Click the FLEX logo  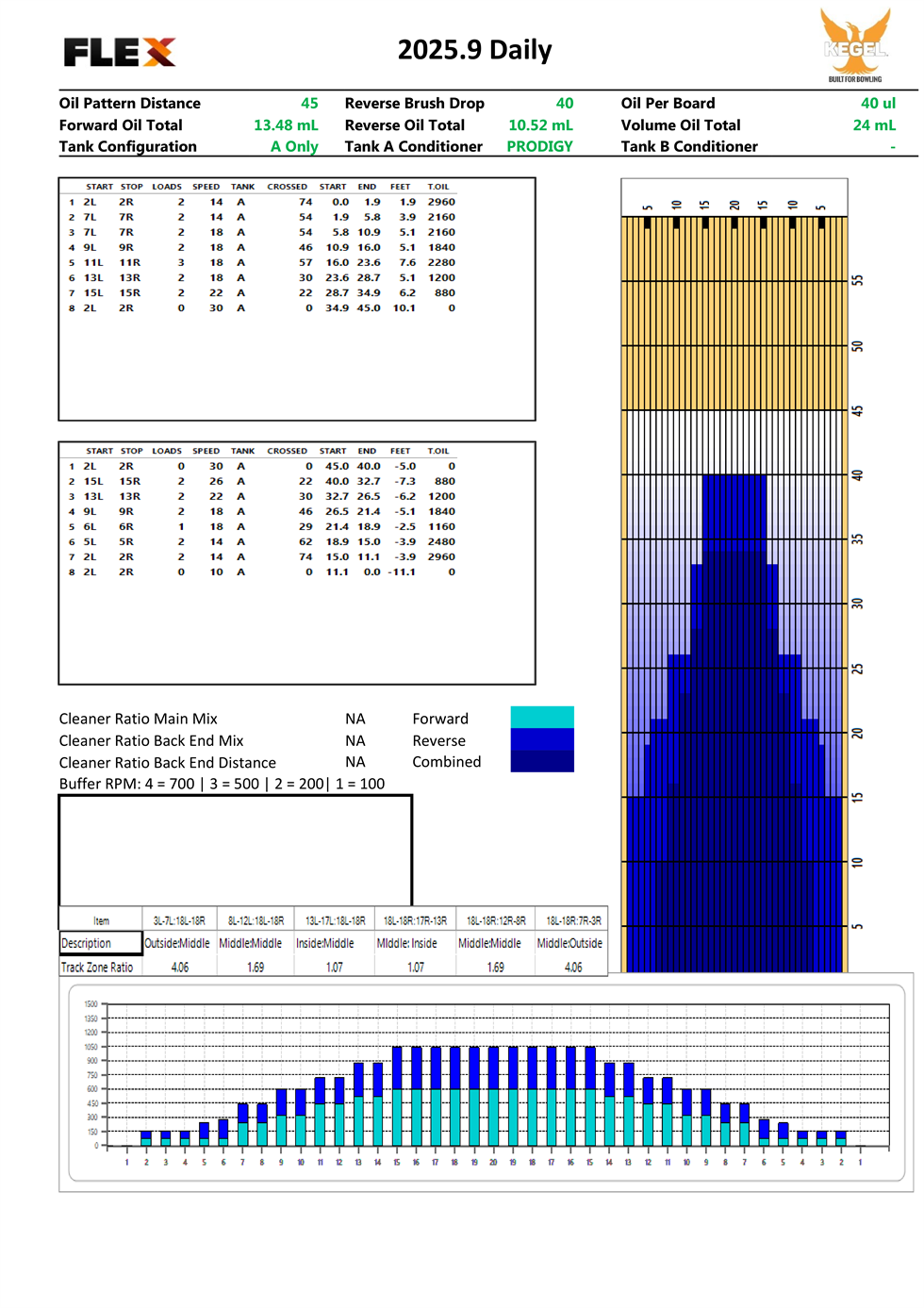click(x=119, y=52)
